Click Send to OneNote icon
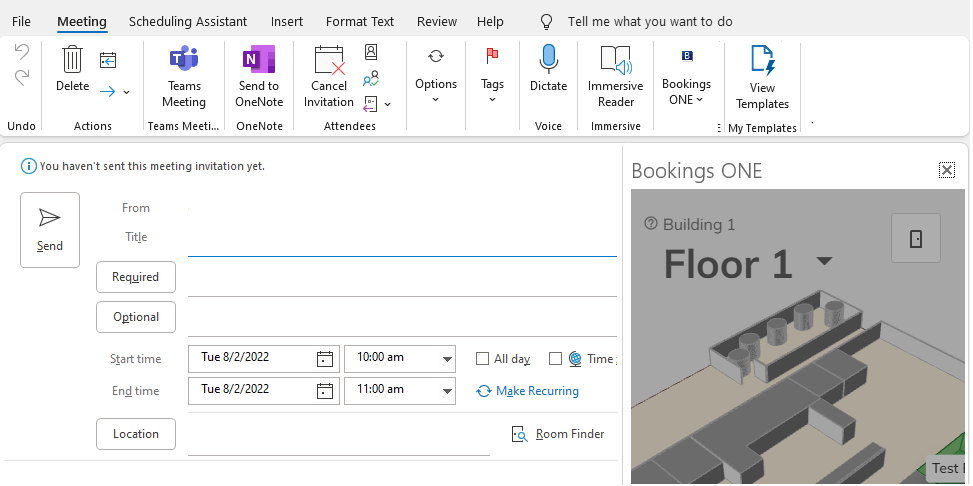 click(x=259, y=62)
